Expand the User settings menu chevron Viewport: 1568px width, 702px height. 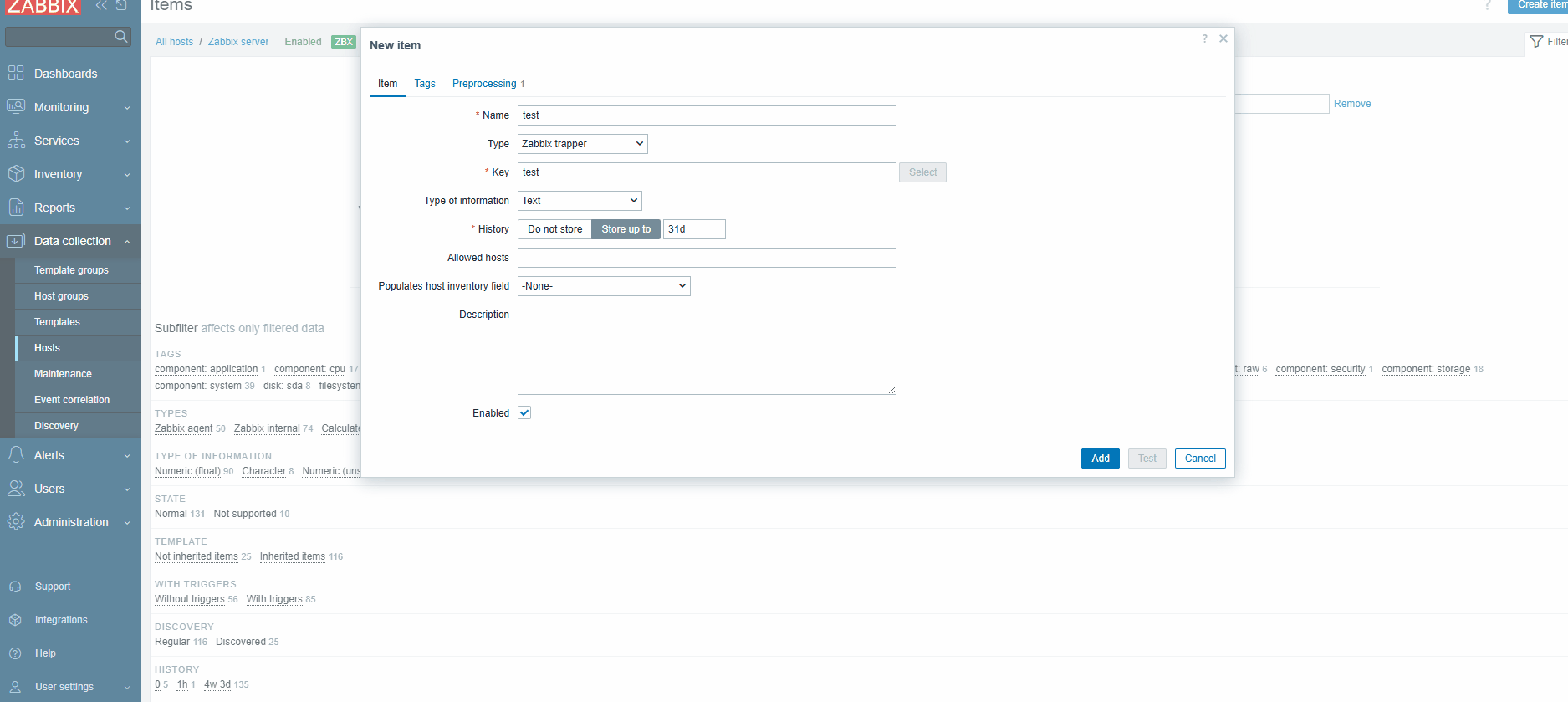(x=127, y=688)
